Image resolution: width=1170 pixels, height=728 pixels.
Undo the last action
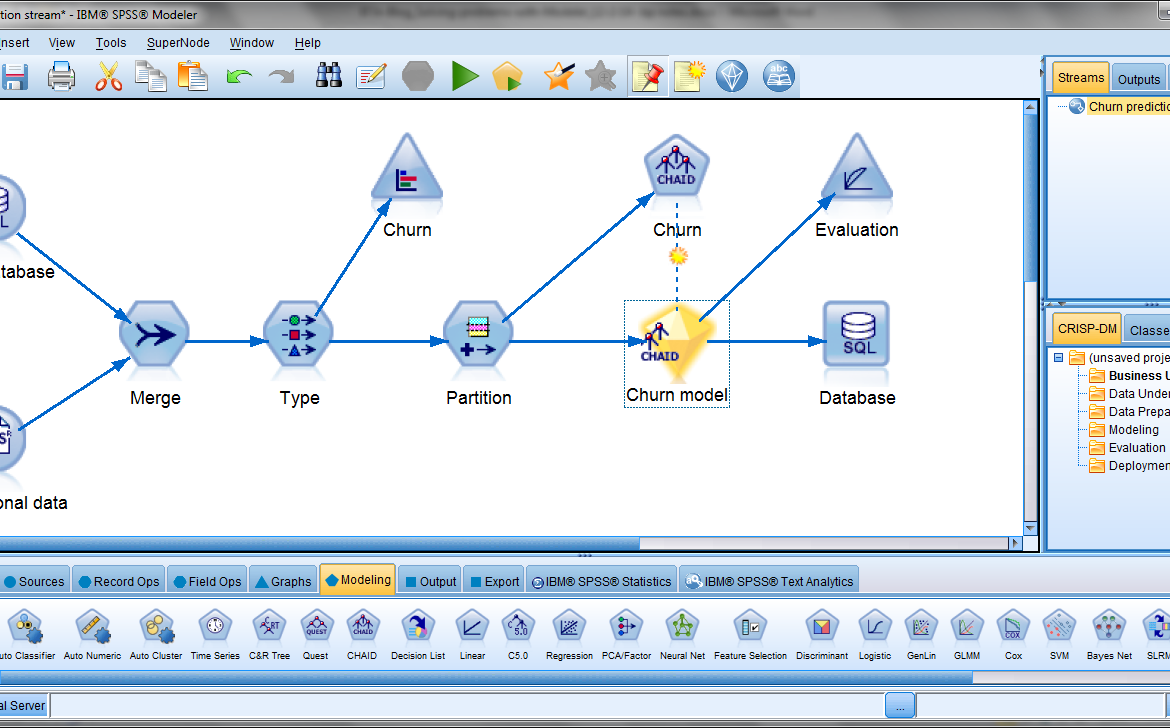pyautogui.click(x=239, y=76)
